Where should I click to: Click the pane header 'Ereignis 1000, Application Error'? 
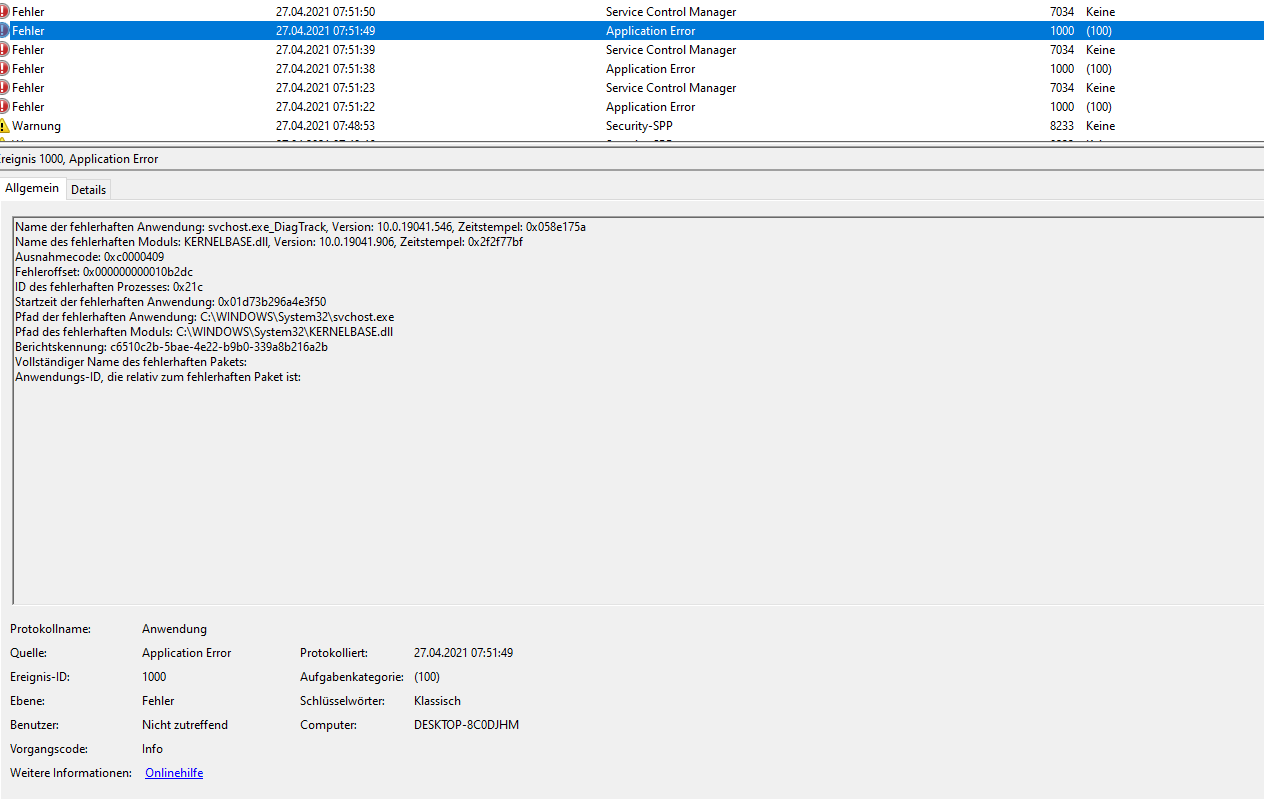tap(79, 159)
